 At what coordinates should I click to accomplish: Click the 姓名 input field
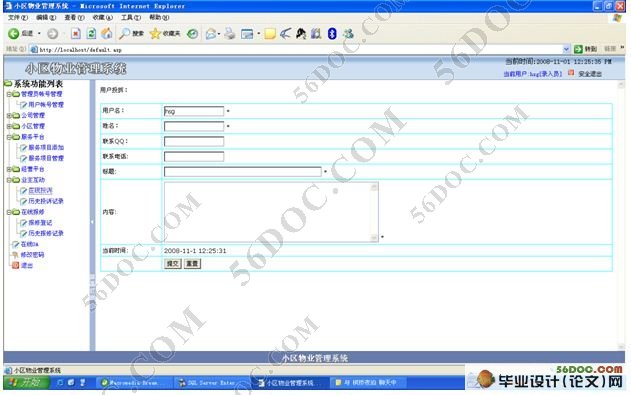[194, 126]
